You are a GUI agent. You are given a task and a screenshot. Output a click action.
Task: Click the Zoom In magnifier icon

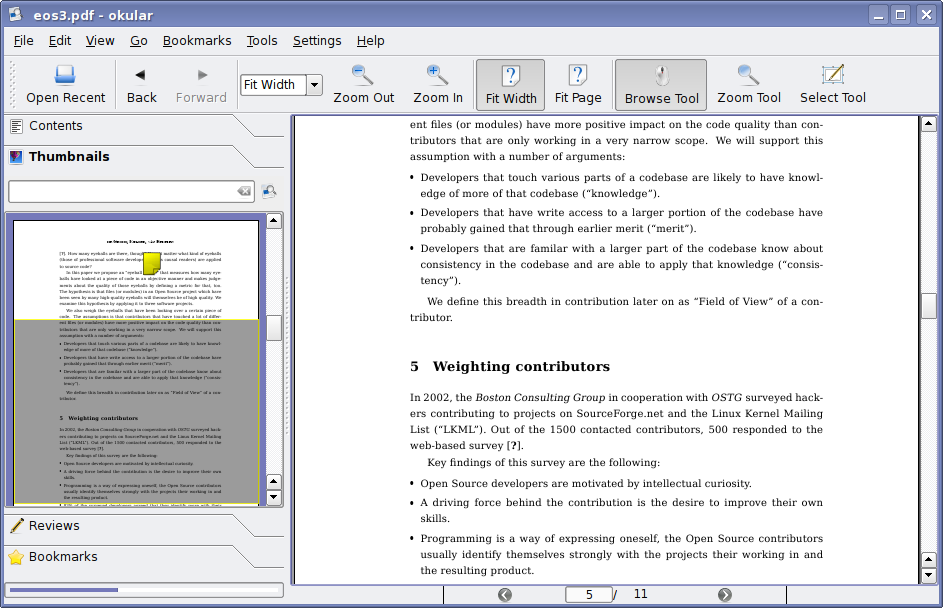tap(437, 75)
